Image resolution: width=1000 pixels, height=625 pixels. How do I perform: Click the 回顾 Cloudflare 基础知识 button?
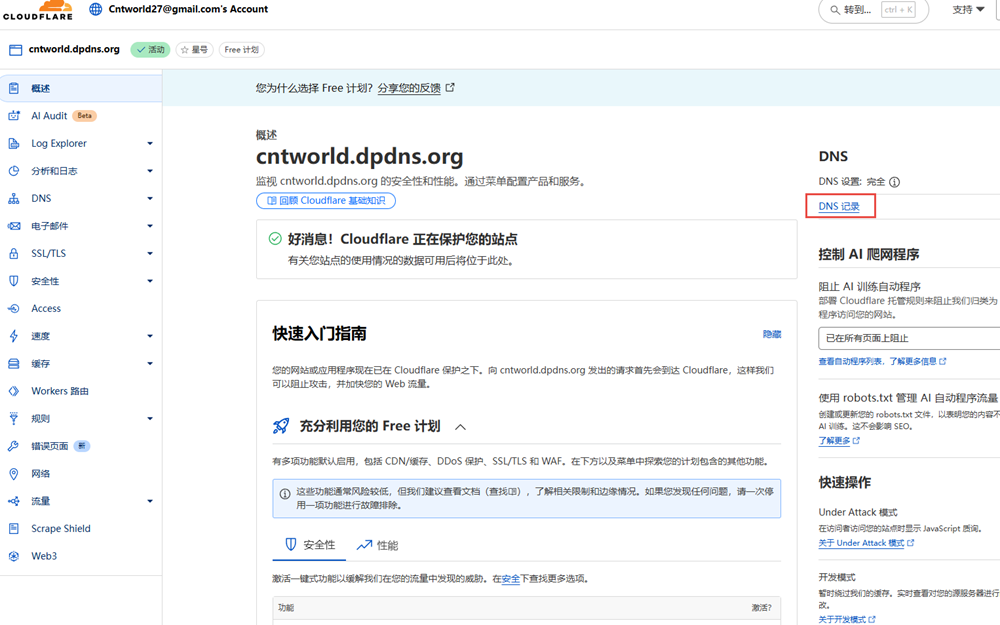pyautogui.click(x=326, y=201)
